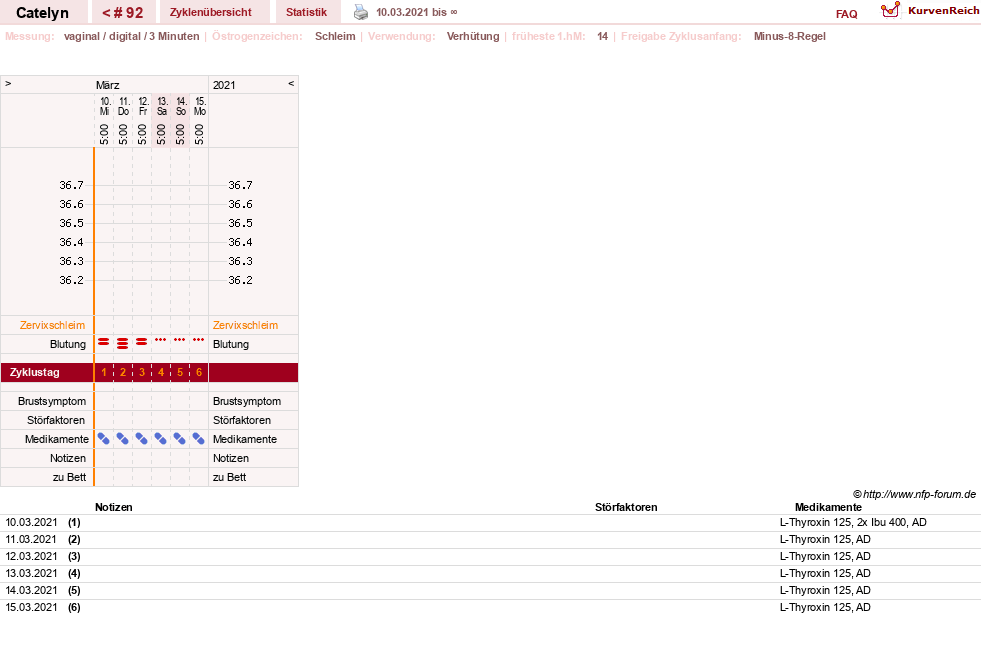Click the Notizen column header in table
Image resolution: width=981 pixels, height=646 pixels.
[x=113, y=507]
